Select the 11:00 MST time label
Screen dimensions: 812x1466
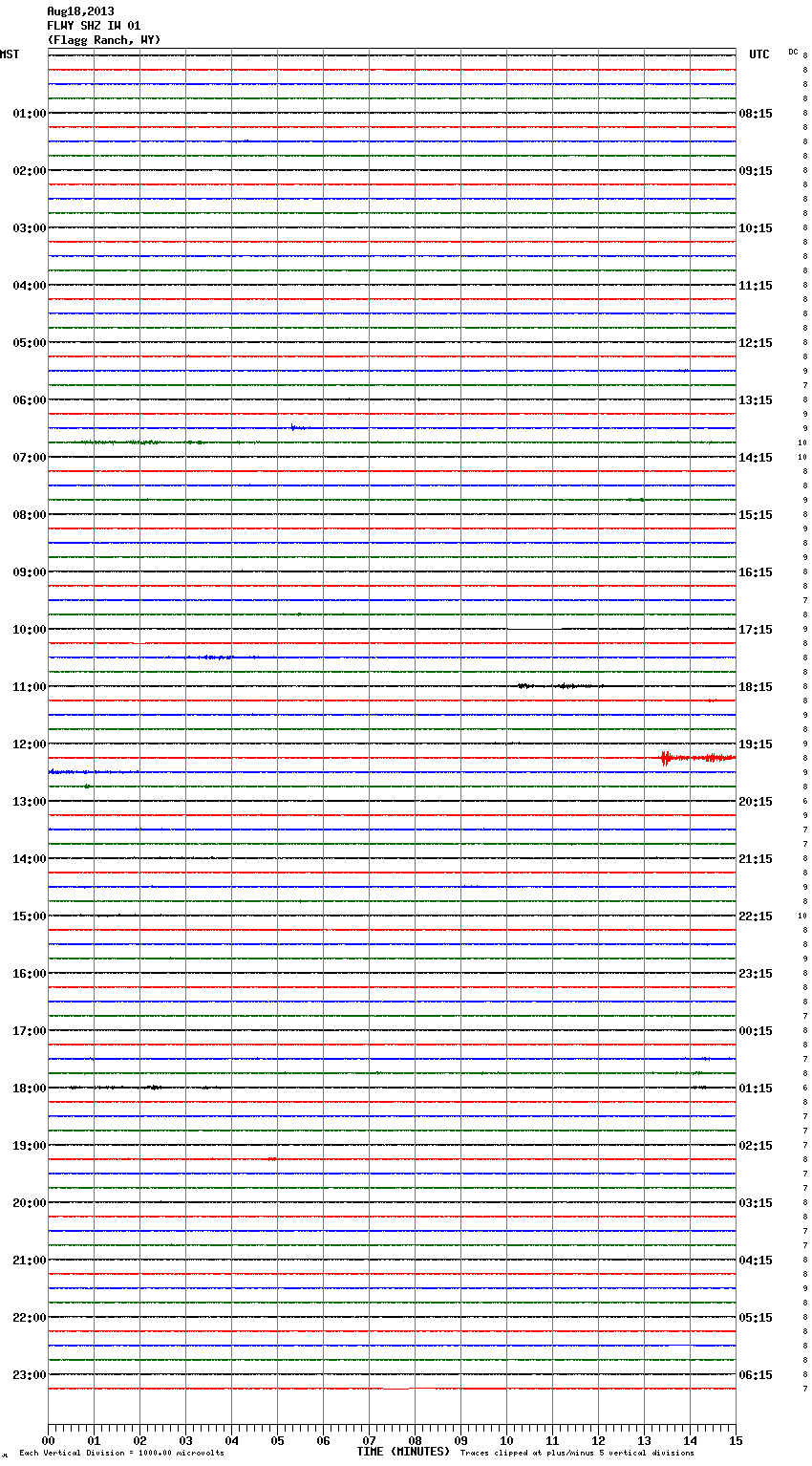29,687
